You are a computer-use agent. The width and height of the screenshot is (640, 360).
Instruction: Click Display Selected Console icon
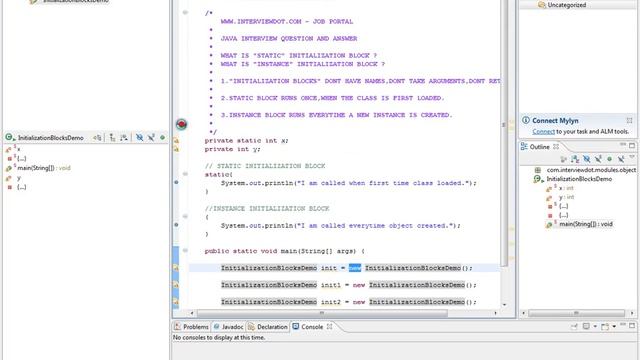pos(586,327)
